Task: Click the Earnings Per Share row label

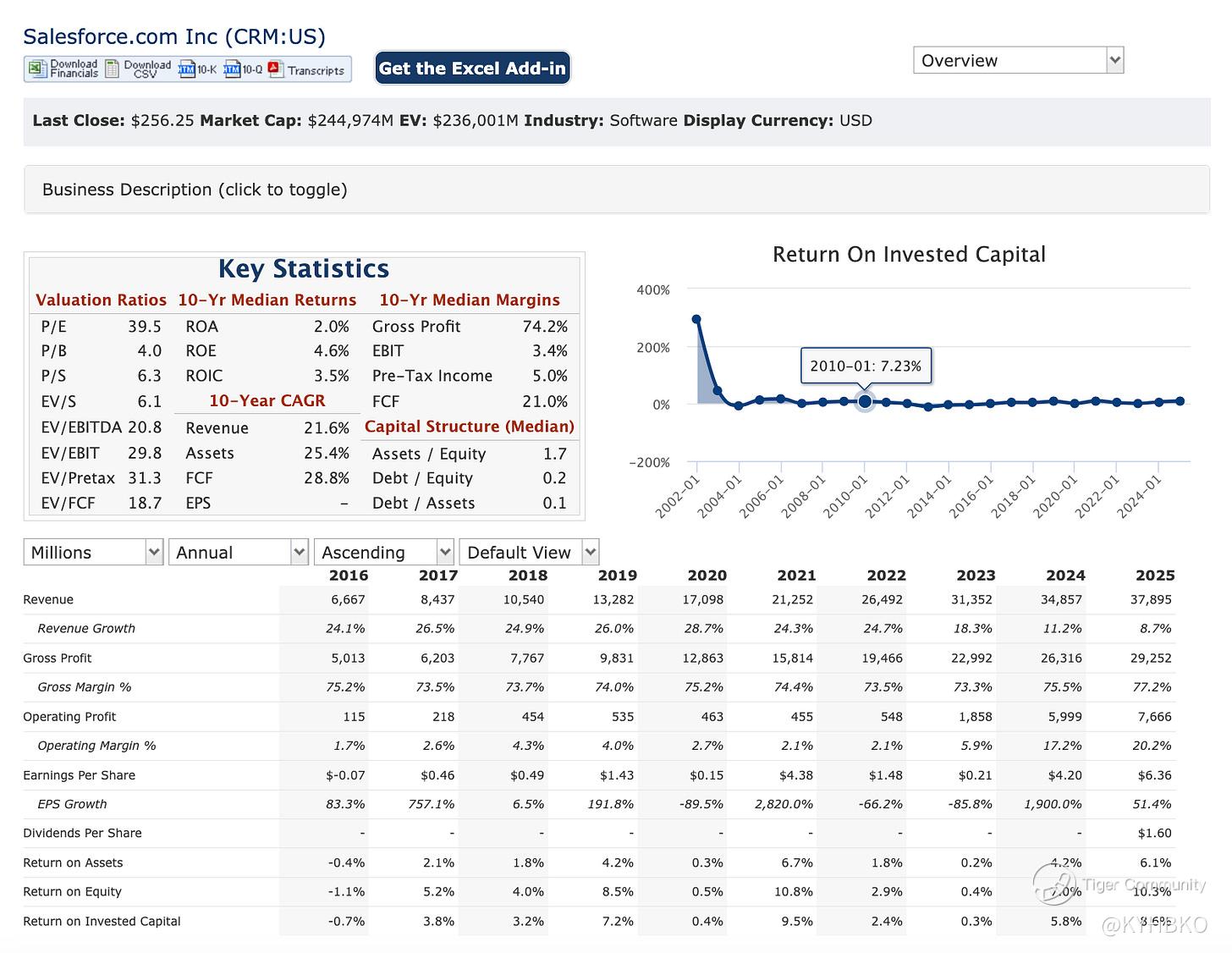Action: (79, 775)
